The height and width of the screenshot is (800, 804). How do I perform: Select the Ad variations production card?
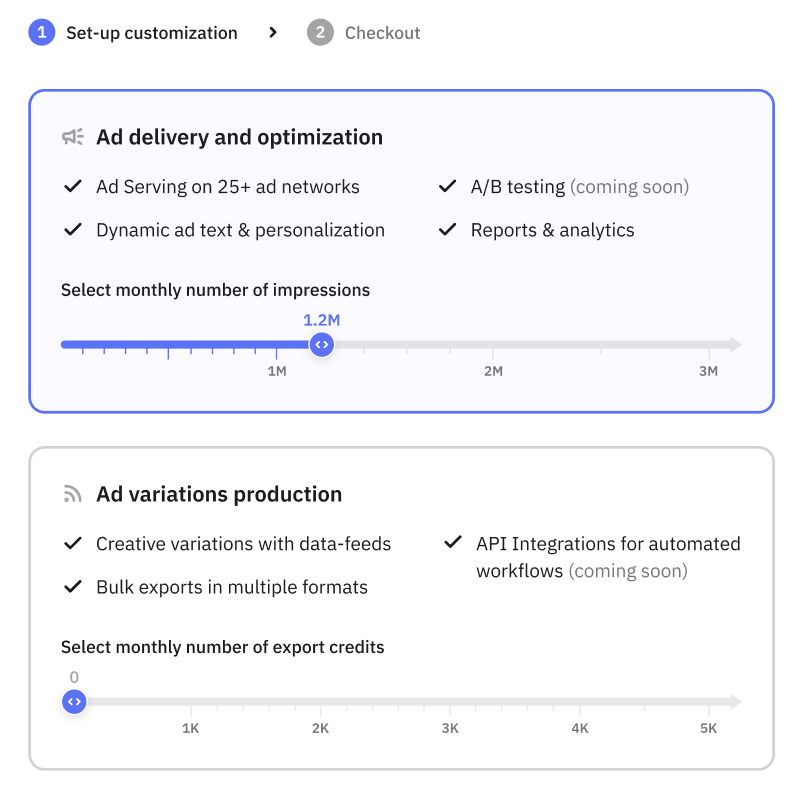[401, 608]
